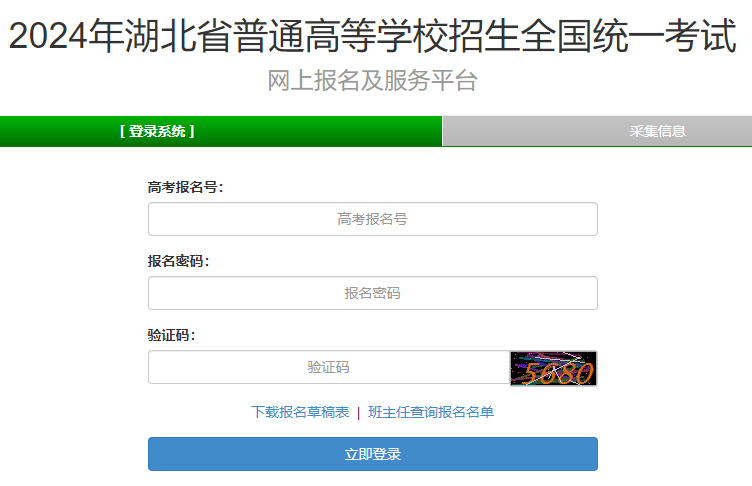This screenshot has width=752, height=486.
Task: Click the 验证码 placeholder text
Action: [329, 367]
